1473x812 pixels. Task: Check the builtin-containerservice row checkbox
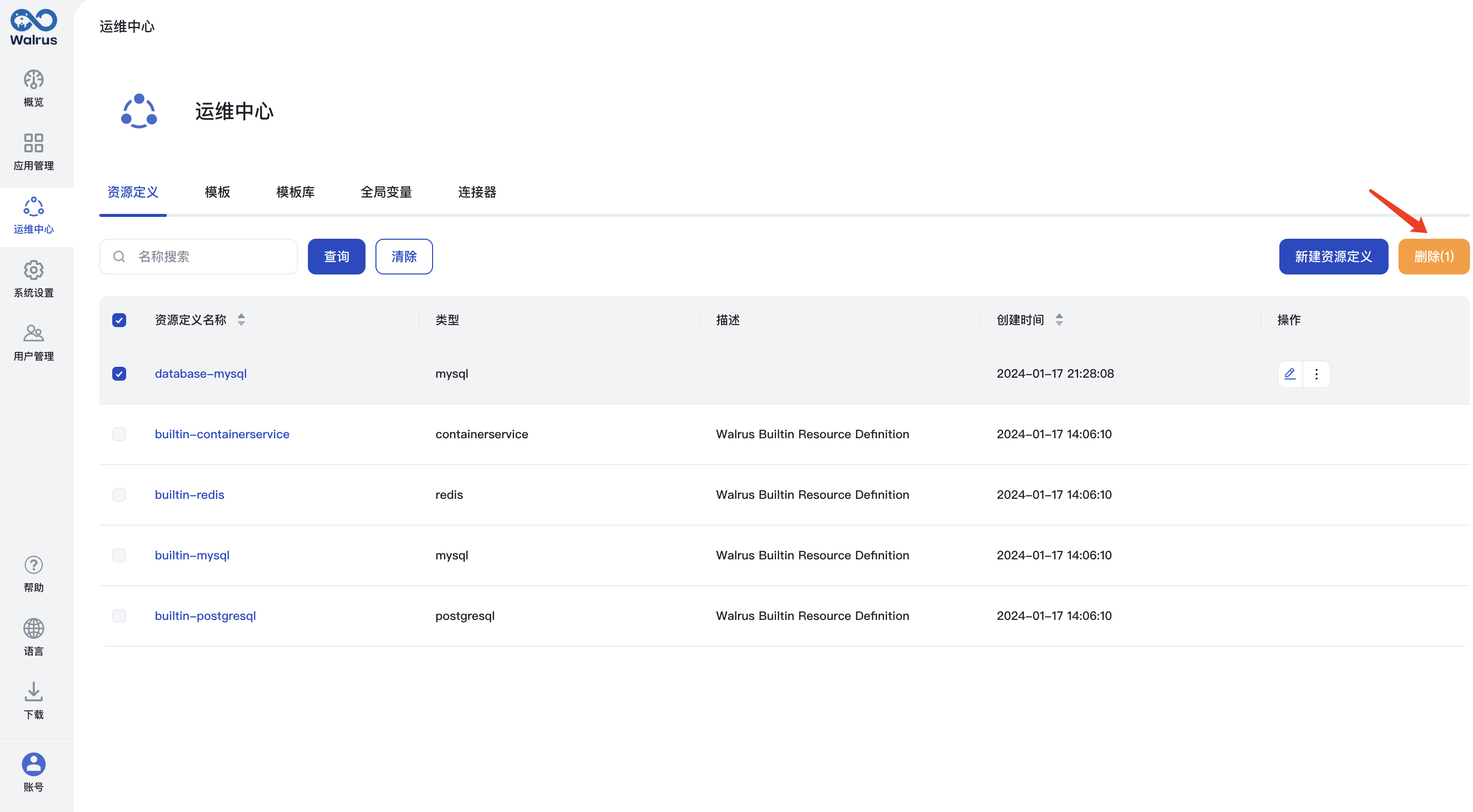click(x=119, y=434)
